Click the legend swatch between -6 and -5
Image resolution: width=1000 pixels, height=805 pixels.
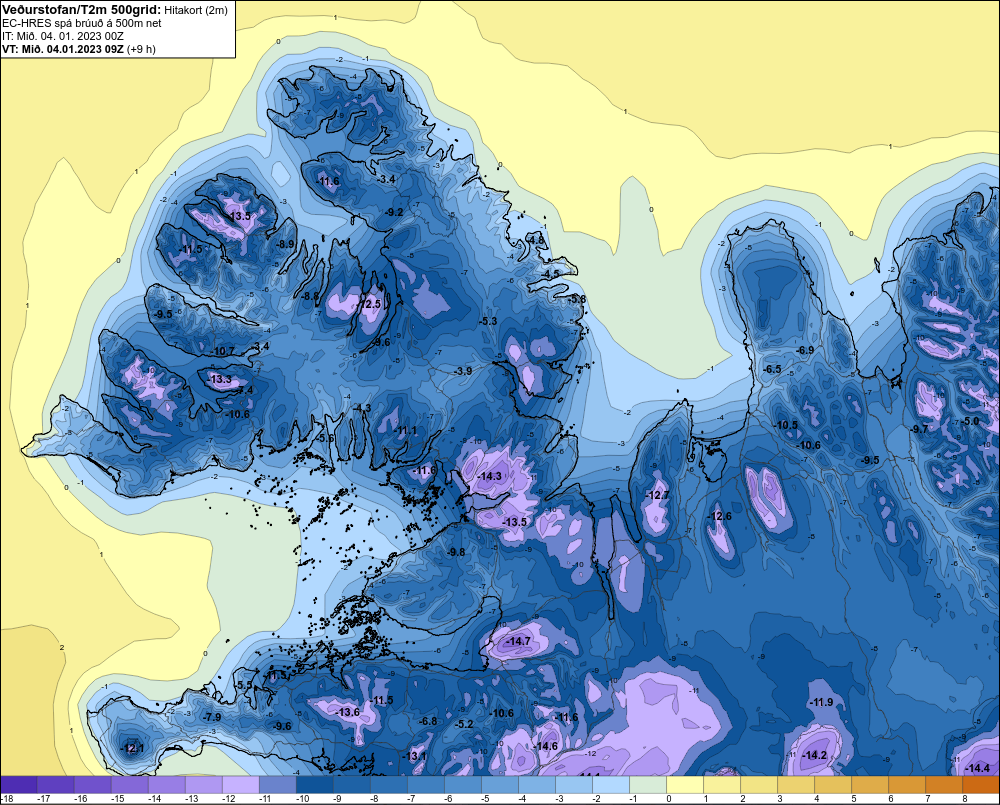coord(462,784)
